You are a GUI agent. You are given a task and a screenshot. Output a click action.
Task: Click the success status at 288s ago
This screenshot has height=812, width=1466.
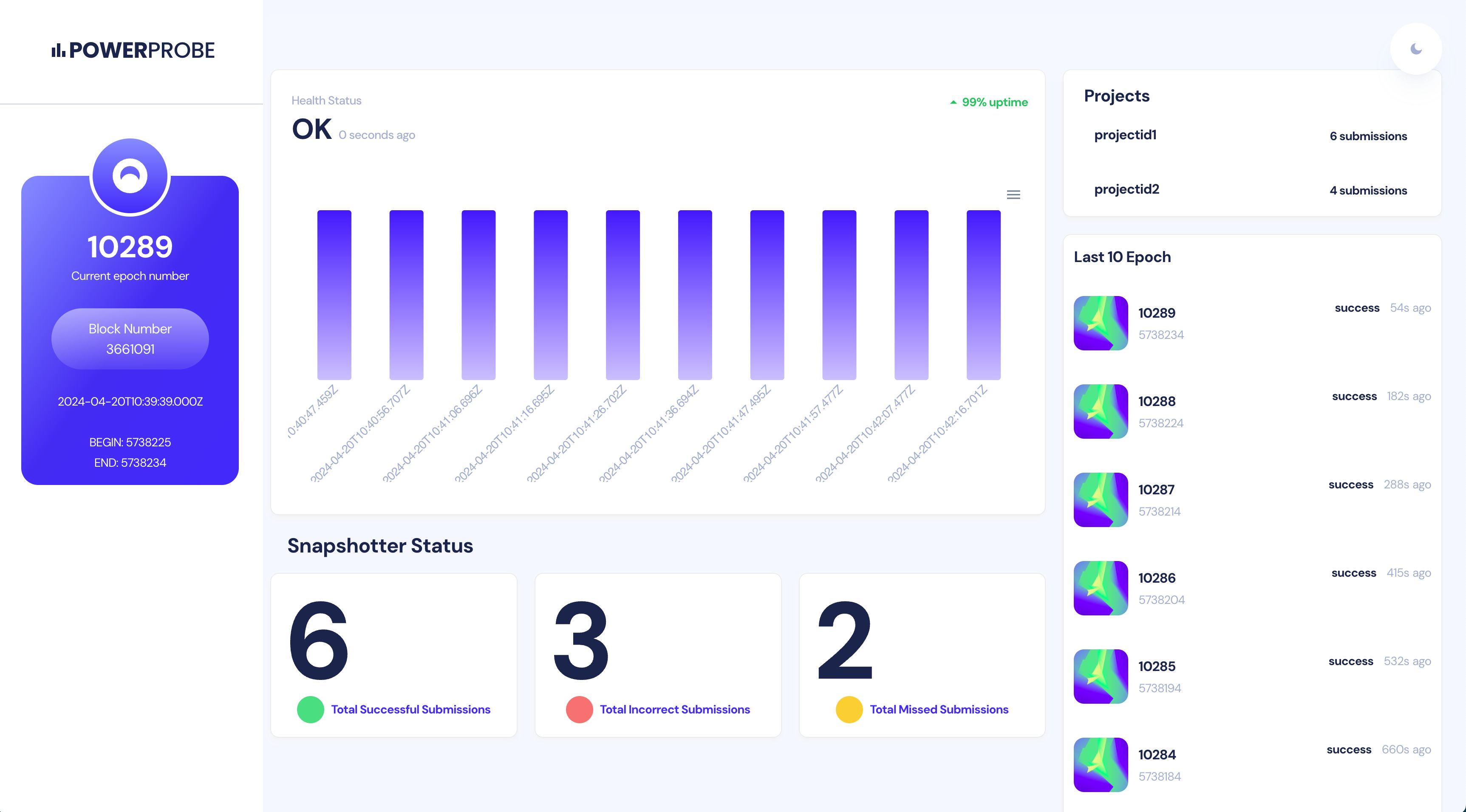click(x=1350, y=485)
